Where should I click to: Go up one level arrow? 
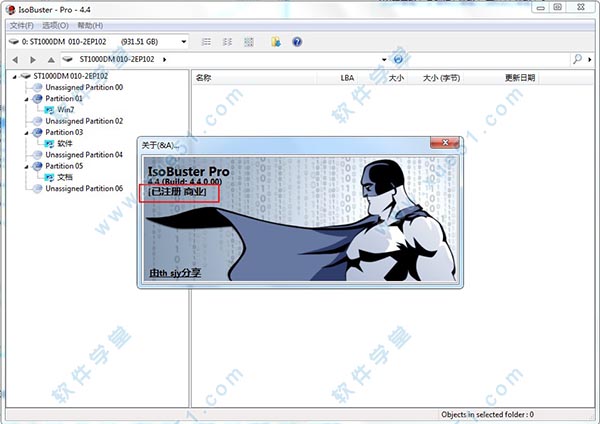click(x=51, y=60)
